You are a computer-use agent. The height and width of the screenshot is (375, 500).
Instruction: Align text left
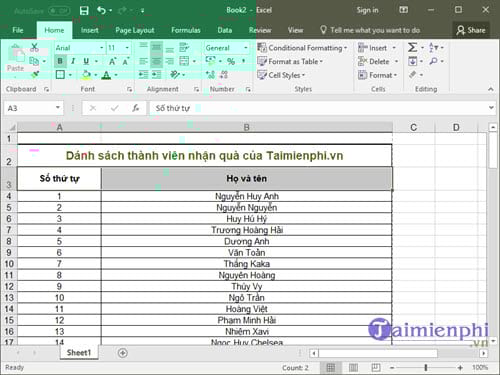143,61
